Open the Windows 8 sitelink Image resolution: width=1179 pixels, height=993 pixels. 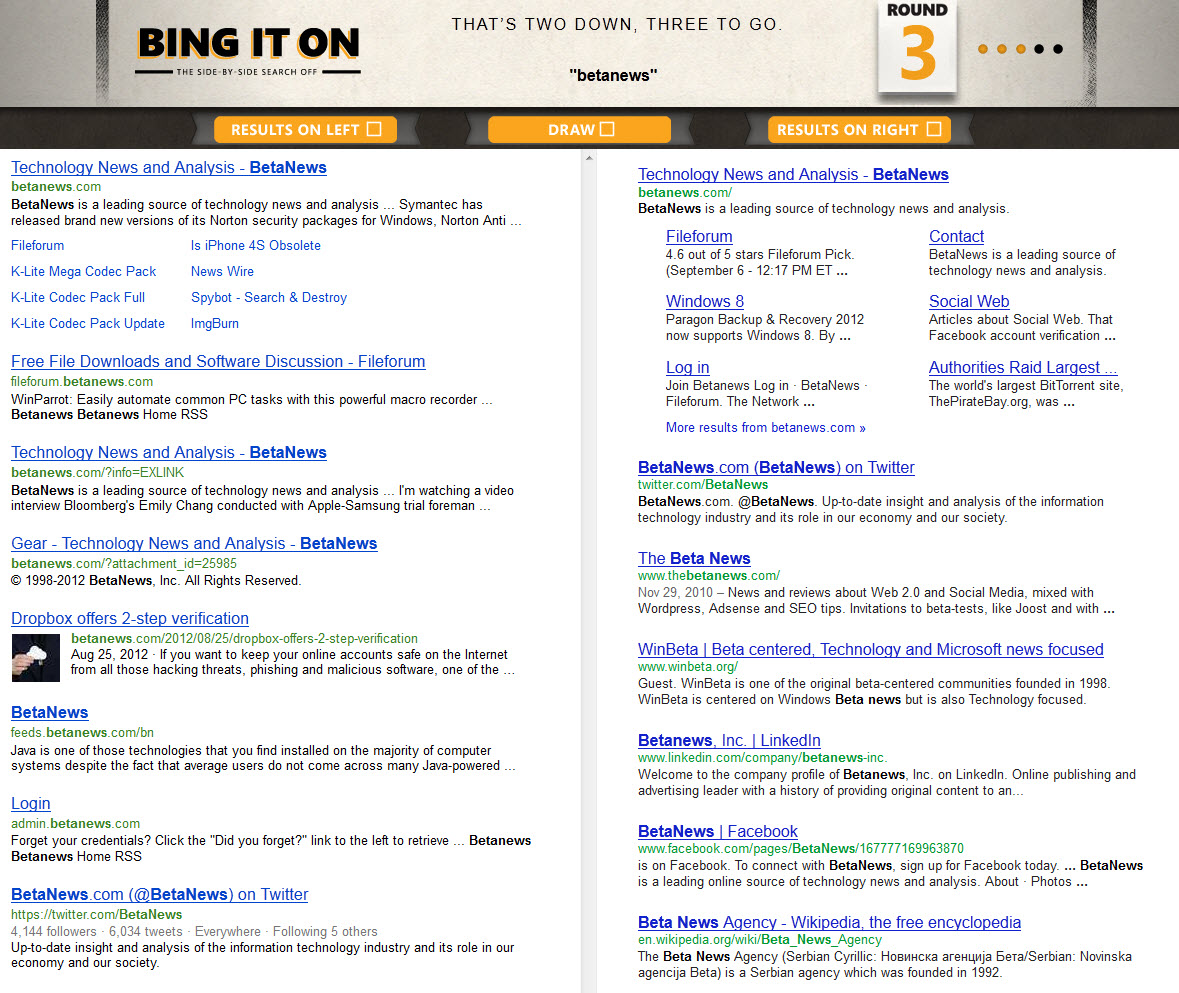[x=704, y=301]
